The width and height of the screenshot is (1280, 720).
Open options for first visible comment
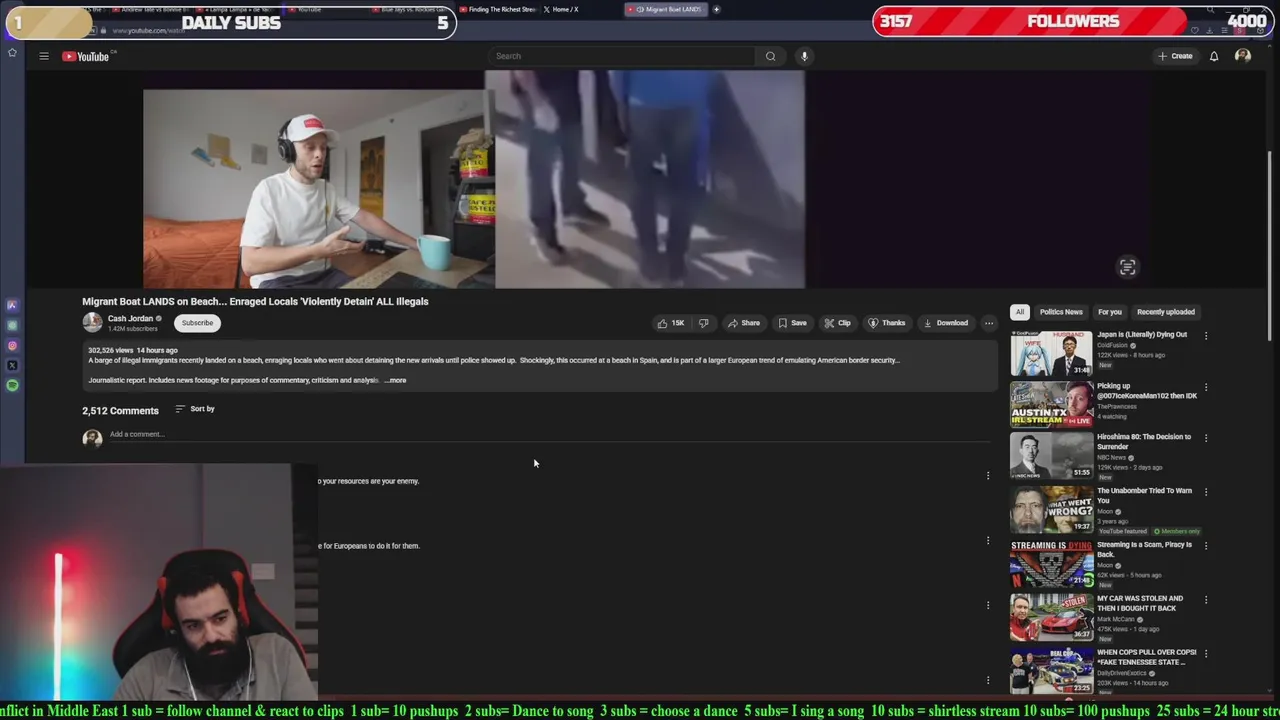point(988,476)
